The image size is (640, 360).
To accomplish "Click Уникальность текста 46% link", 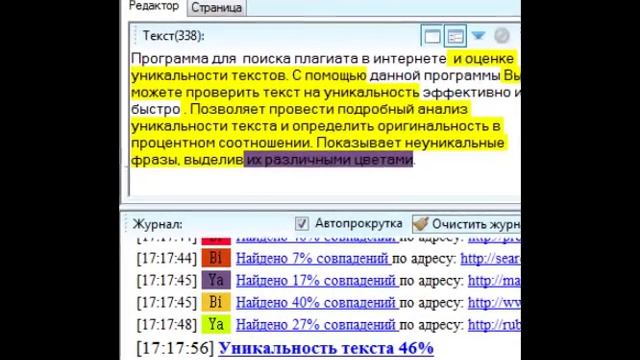I will tap(326, 348).
